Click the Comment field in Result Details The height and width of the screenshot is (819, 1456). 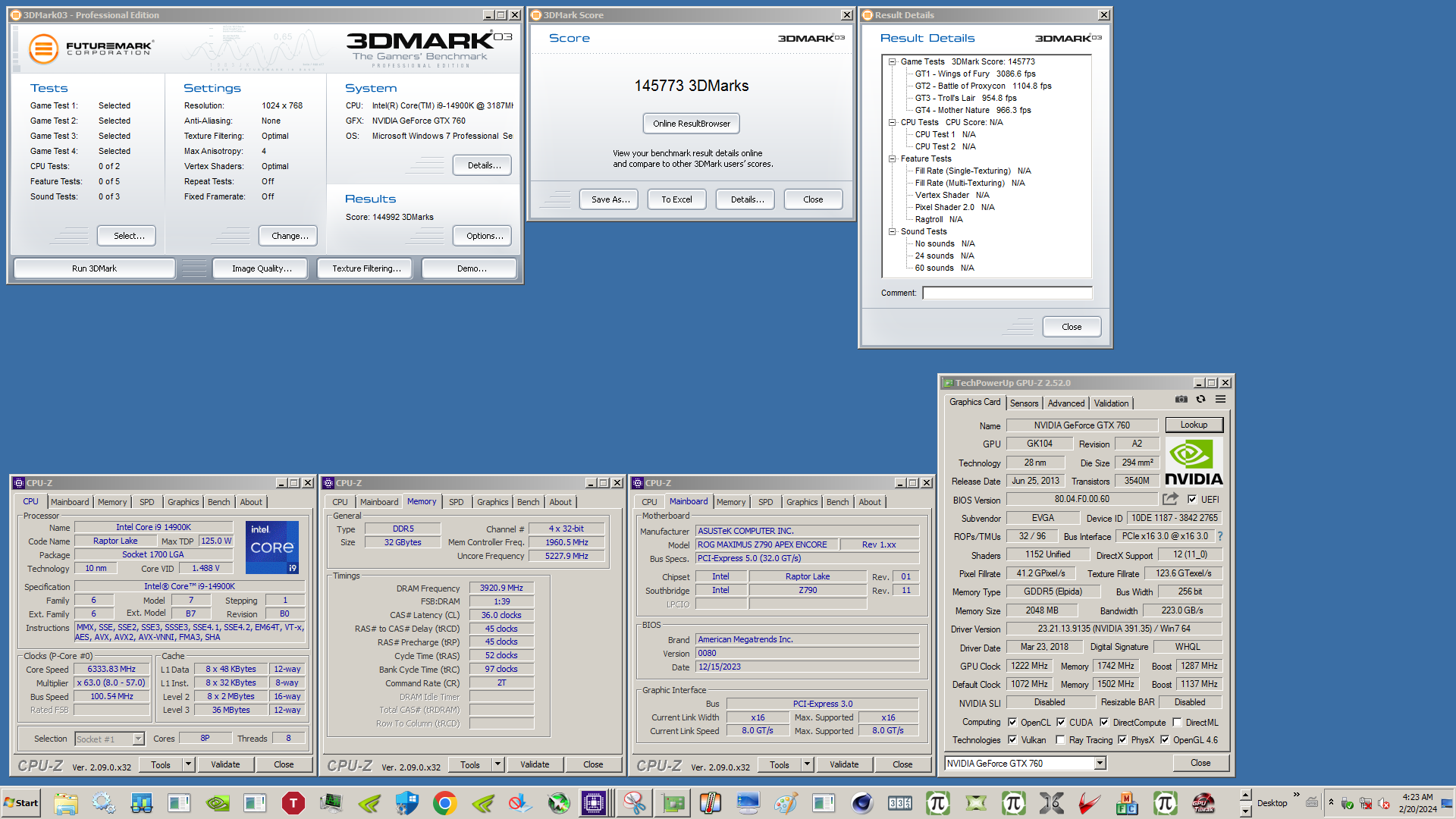pyautogui.click(x=1007, y=293)
